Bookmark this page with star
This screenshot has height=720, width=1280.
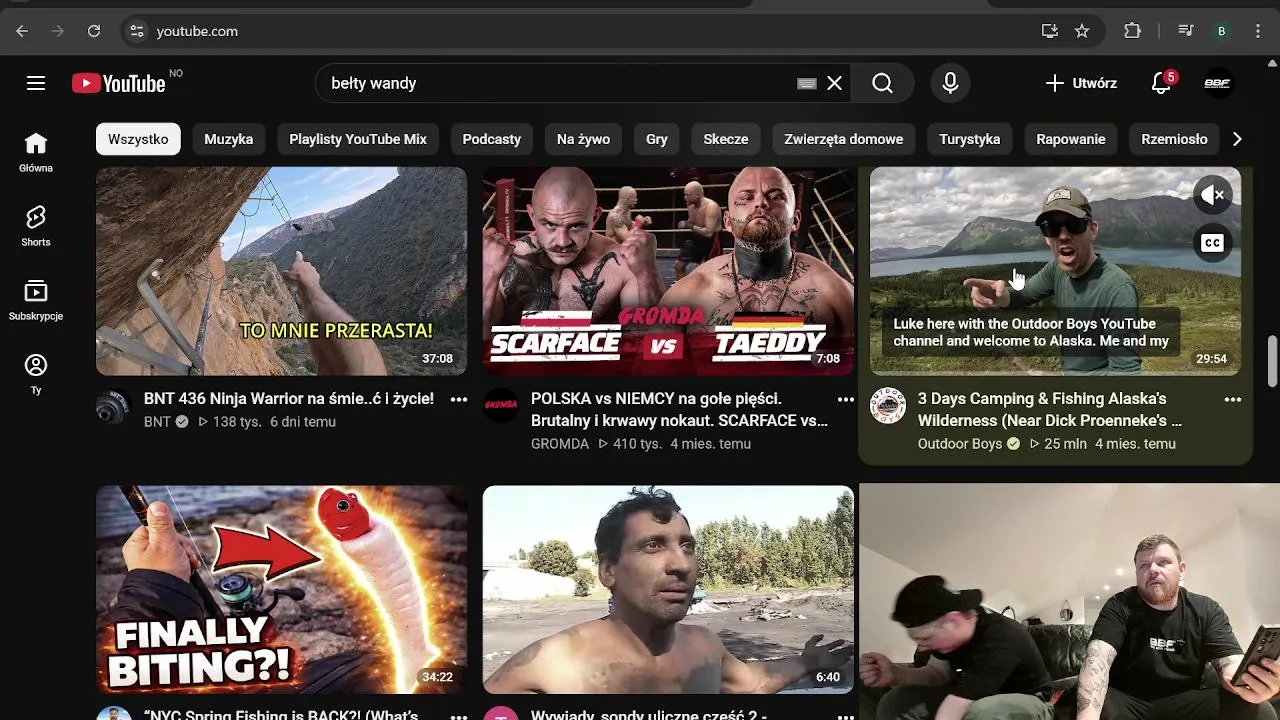pyautogui.click(x=1082, y=31)
